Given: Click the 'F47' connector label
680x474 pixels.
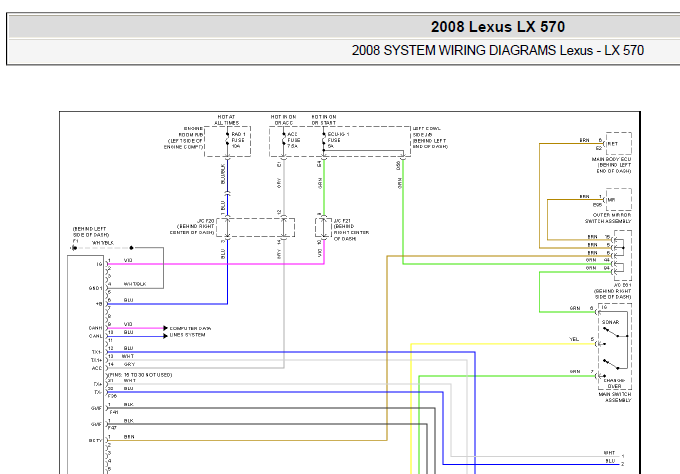Looking at the screenshot, I should pyautogui.click(x=113, y=428).
